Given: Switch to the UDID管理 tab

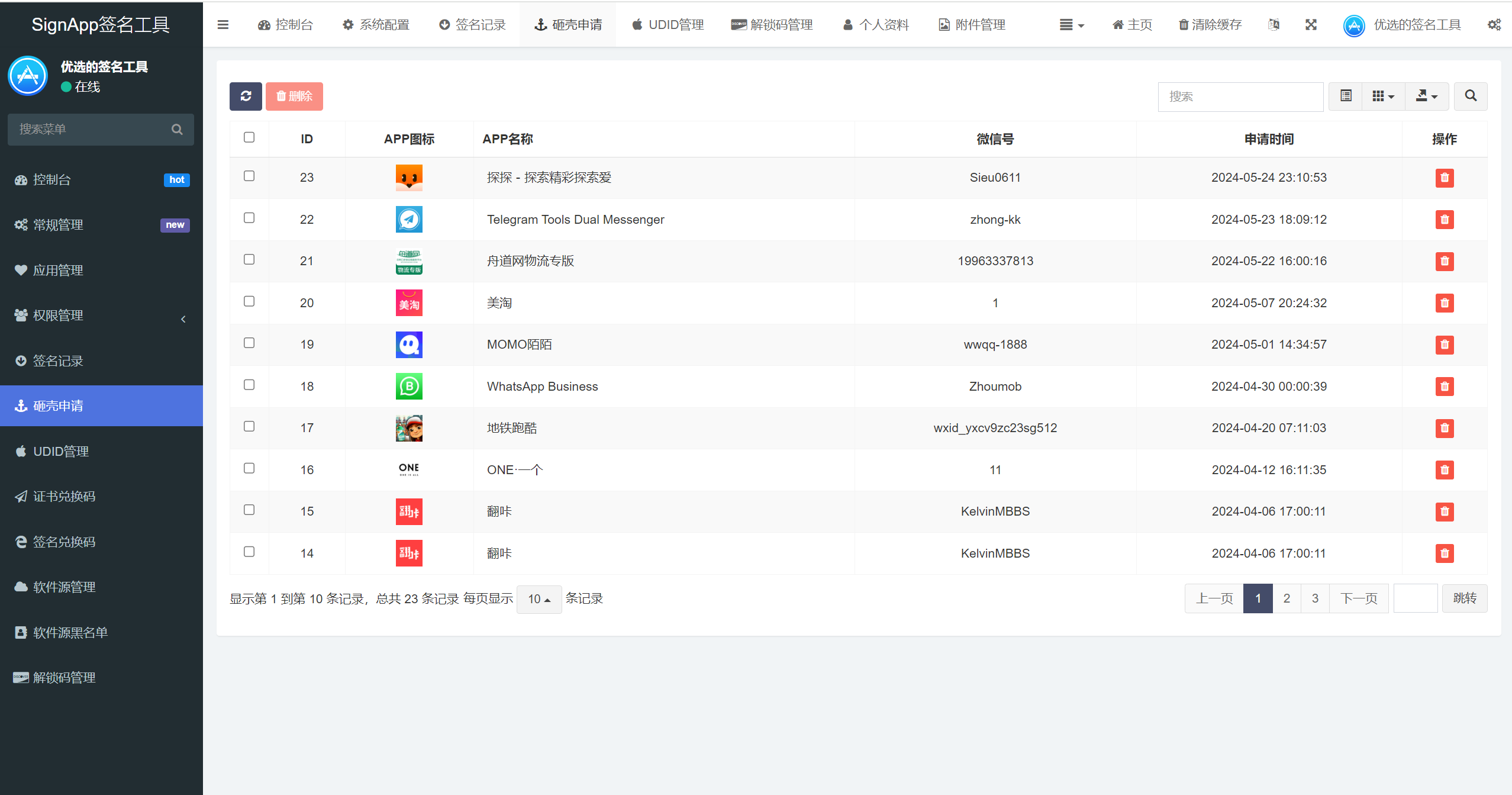Looking at the screenshot, I should point(668,24).
